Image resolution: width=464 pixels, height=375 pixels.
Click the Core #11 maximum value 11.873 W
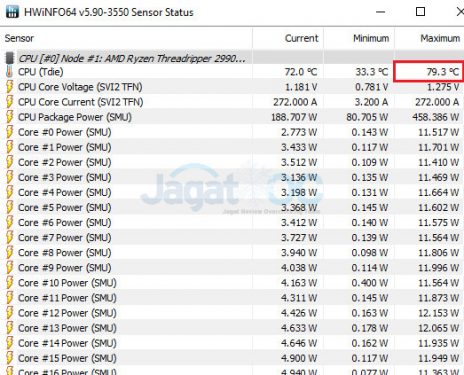[x=439, y=298]
